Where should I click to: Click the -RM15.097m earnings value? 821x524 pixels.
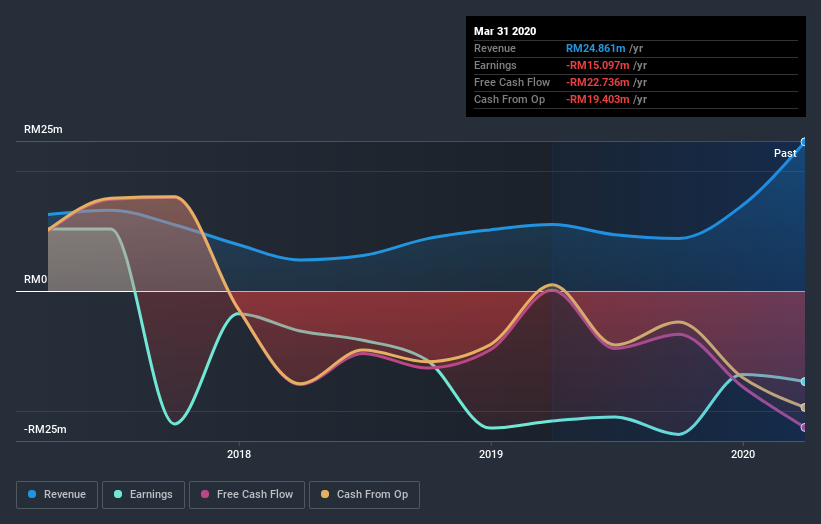(x=597, y=65)
